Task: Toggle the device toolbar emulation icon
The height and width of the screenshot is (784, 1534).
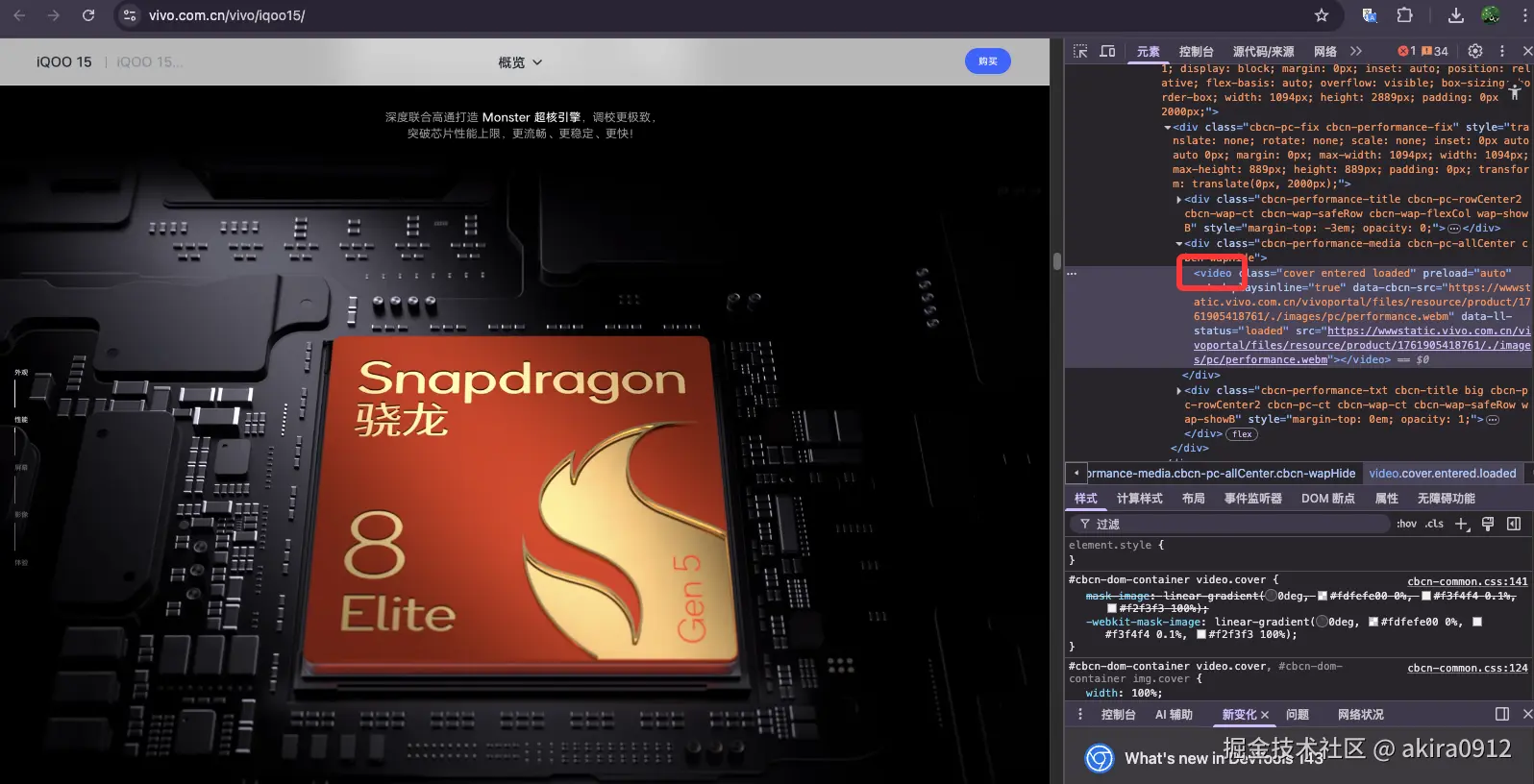Action: pos(1107,51)
